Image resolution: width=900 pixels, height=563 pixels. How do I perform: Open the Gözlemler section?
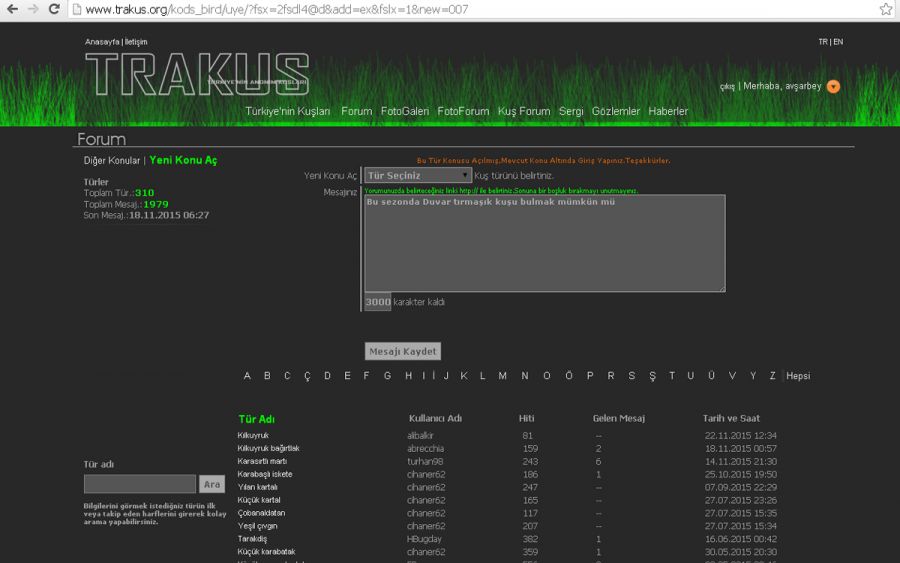[615, 112]
